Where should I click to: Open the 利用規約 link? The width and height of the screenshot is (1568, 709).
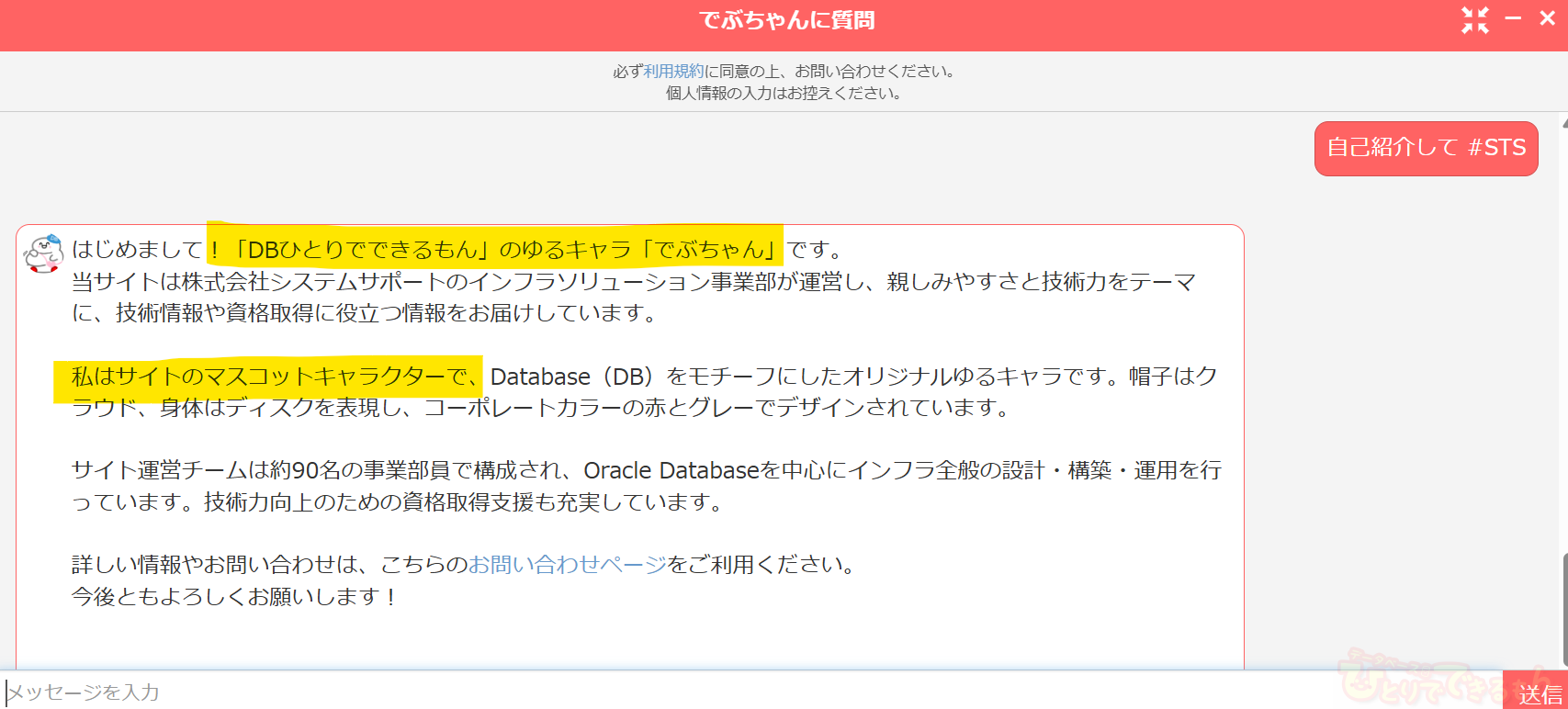(x=673, y=71)
